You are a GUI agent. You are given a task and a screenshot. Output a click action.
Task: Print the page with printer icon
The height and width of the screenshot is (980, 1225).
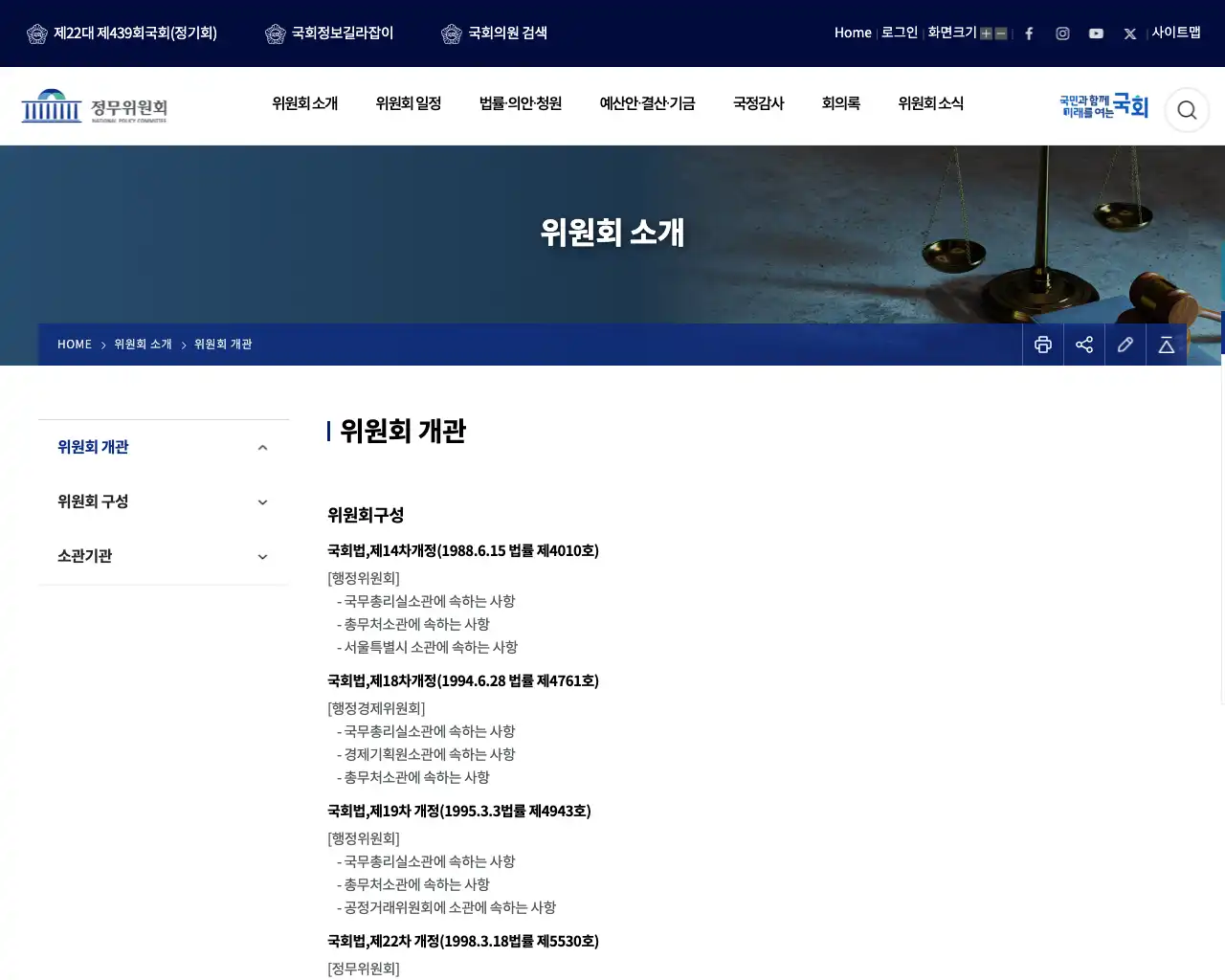[1043, 345]
